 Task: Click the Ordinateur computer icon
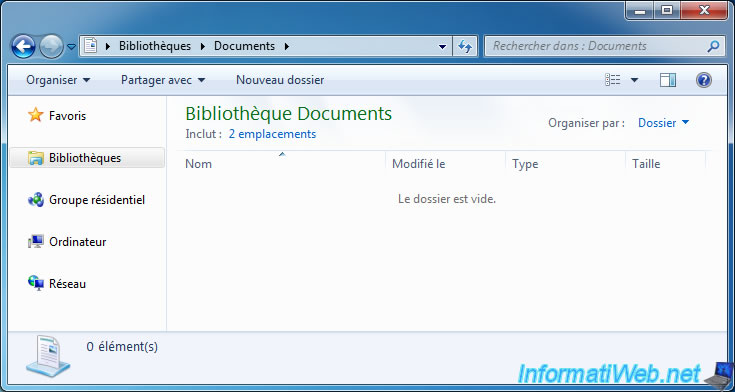(36, 242)
